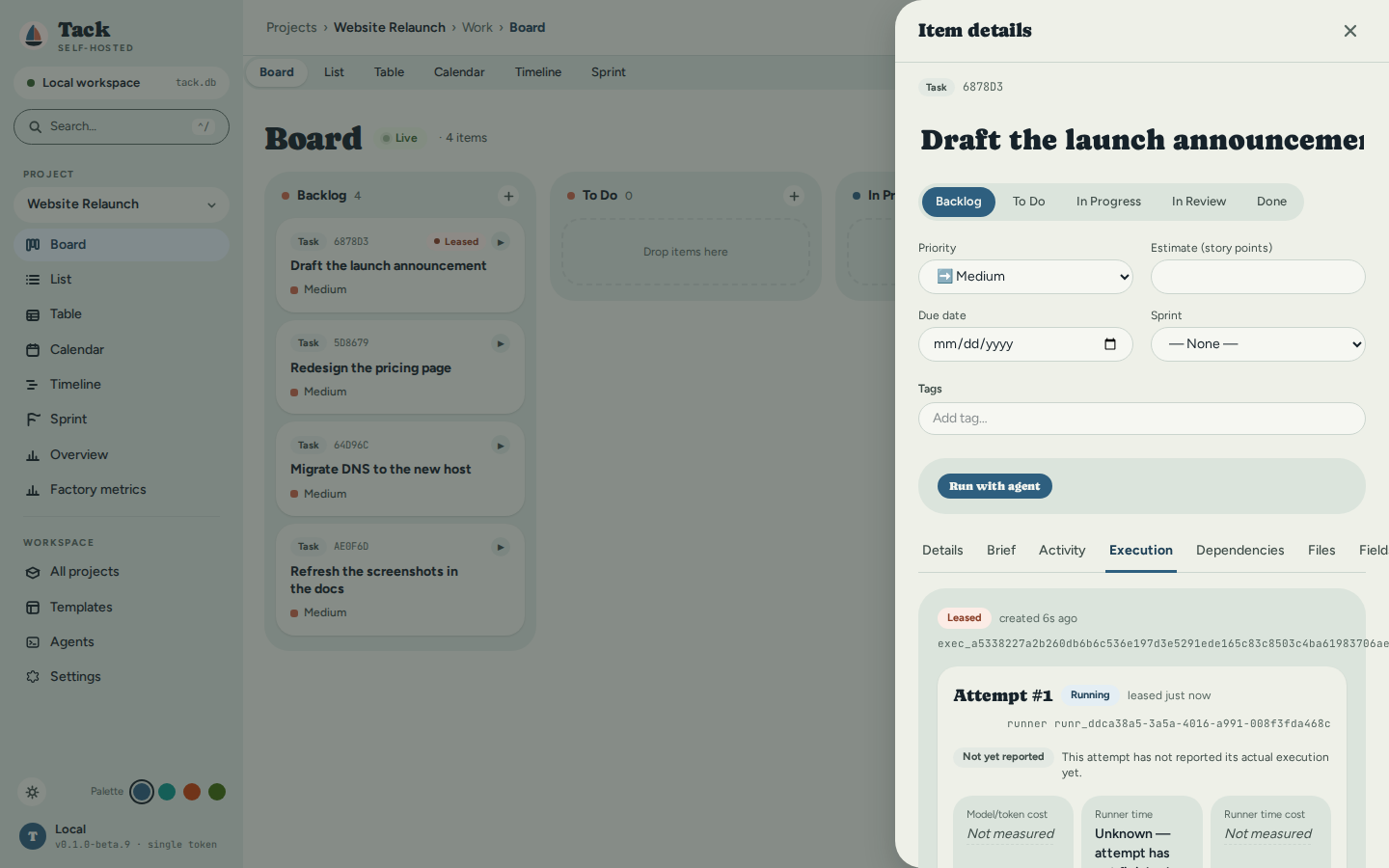Open Website Relaunch in the breadcrumb
Image resolution: width=1389 pixels, height=868 pixels.
pyautogui.click(x=390, y=28)
